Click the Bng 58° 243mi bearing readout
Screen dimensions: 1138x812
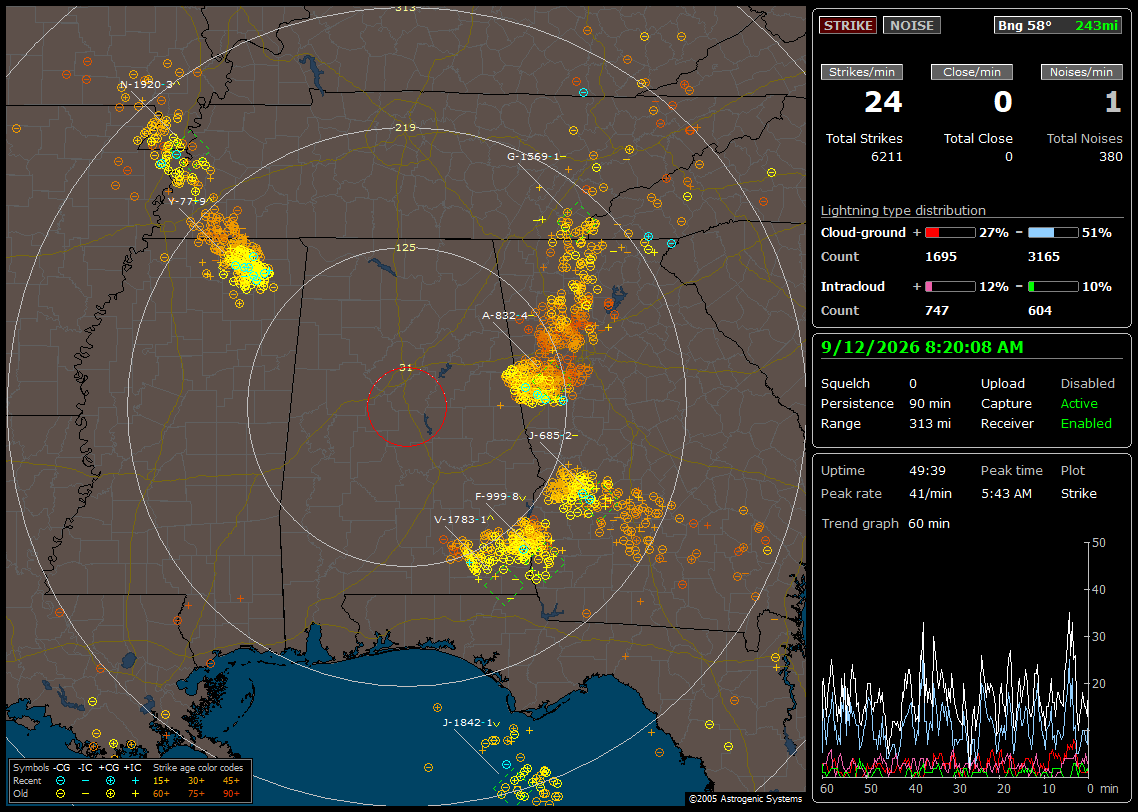tap(1058, 25)
